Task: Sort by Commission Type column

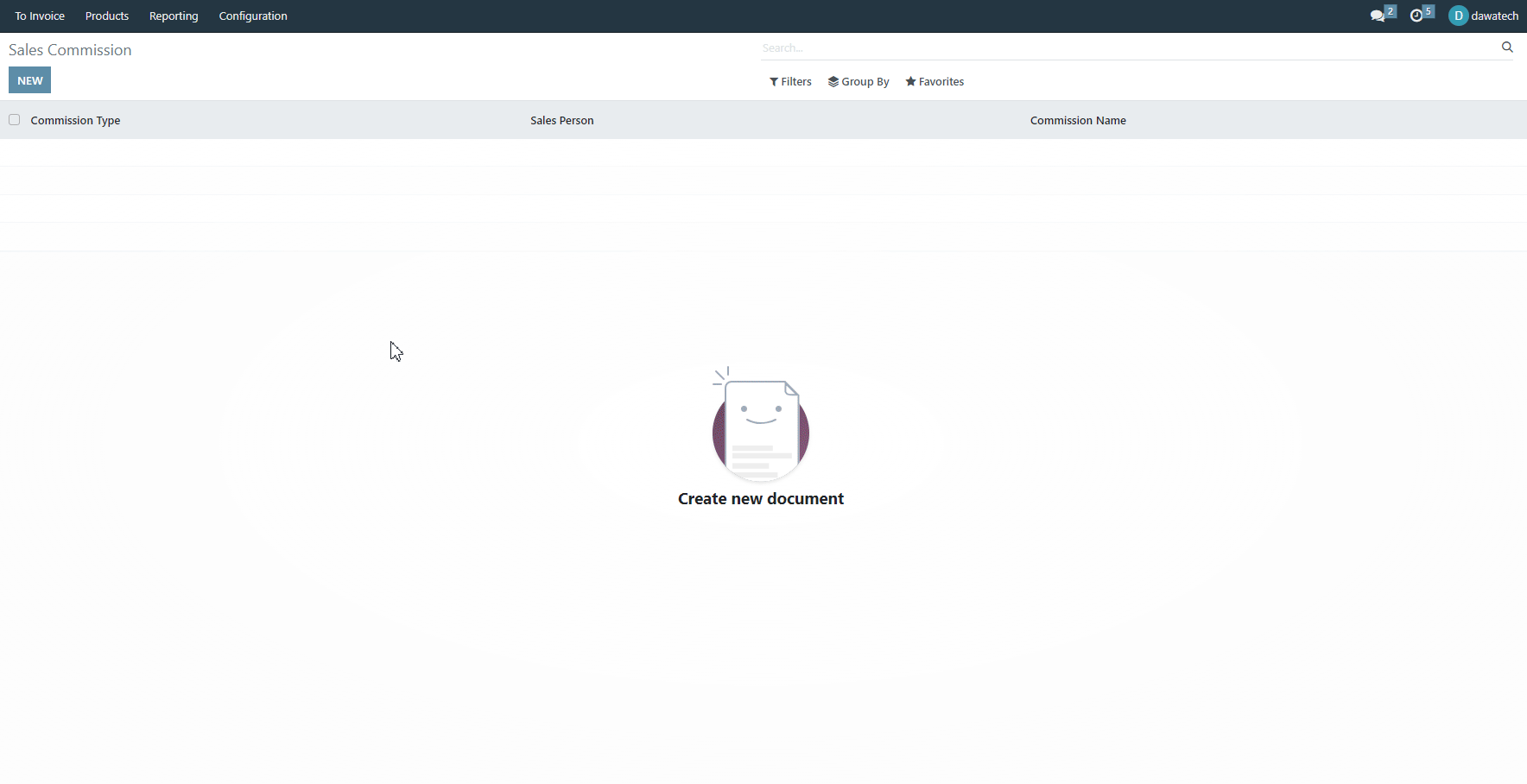Action: point(75,120)
